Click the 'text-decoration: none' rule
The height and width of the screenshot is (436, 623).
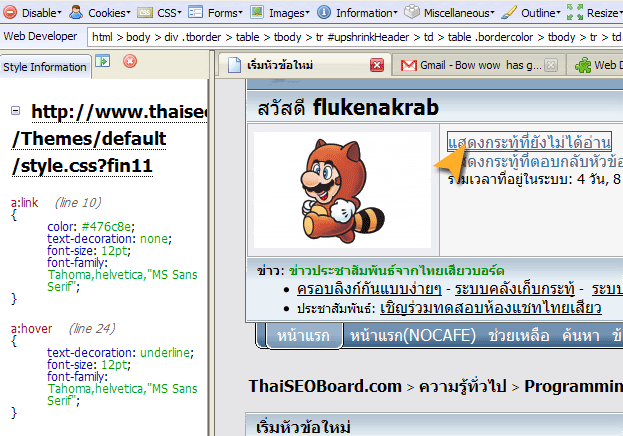109,238
